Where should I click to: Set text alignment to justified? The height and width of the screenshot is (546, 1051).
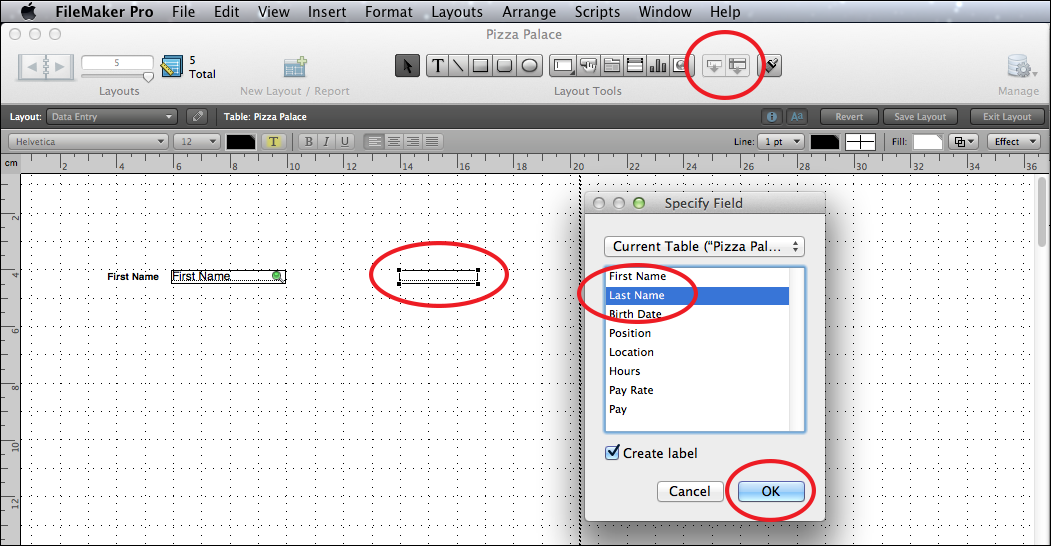[x=432, y=141]
